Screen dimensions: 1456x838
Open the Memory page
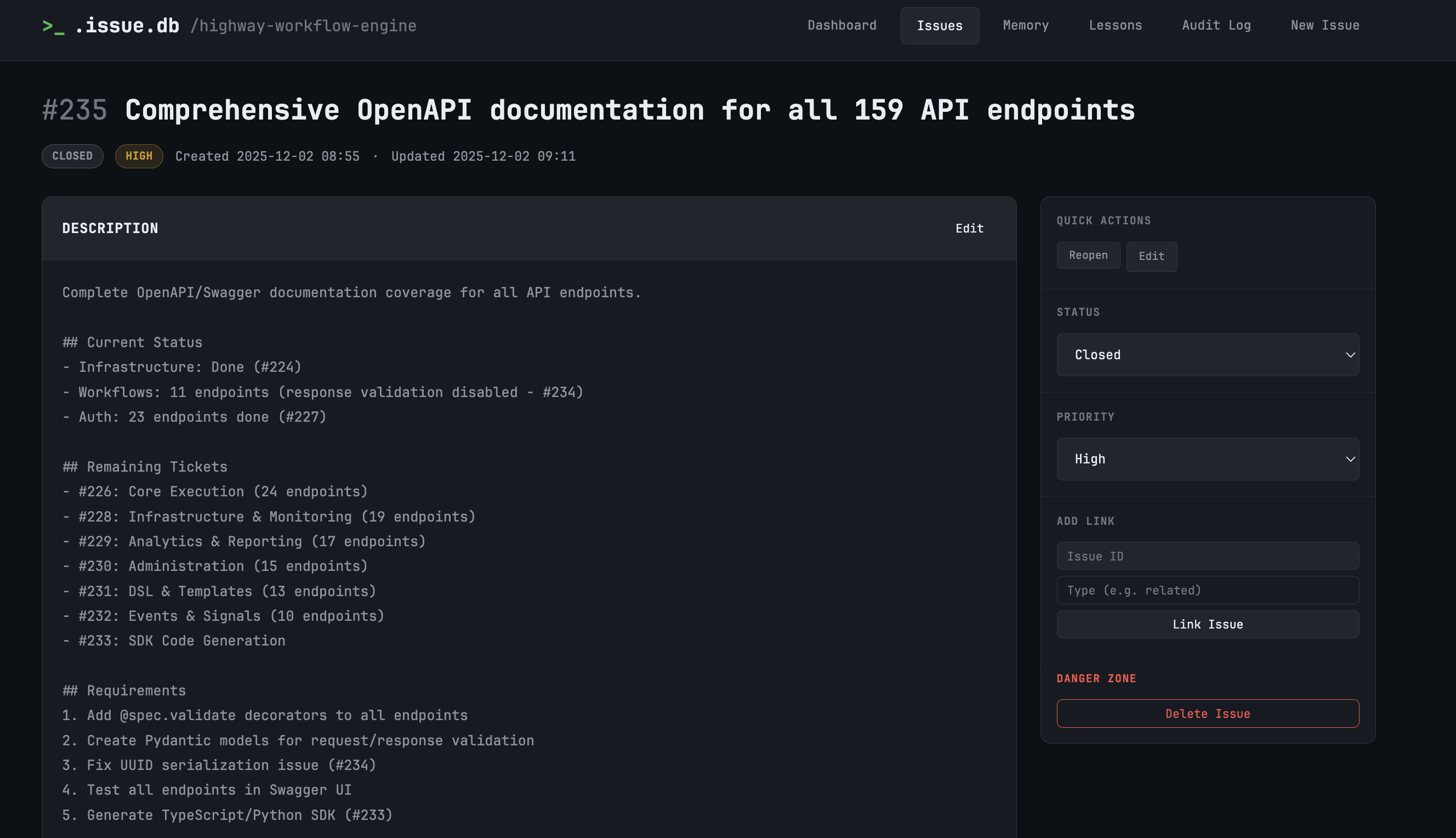1026,25
